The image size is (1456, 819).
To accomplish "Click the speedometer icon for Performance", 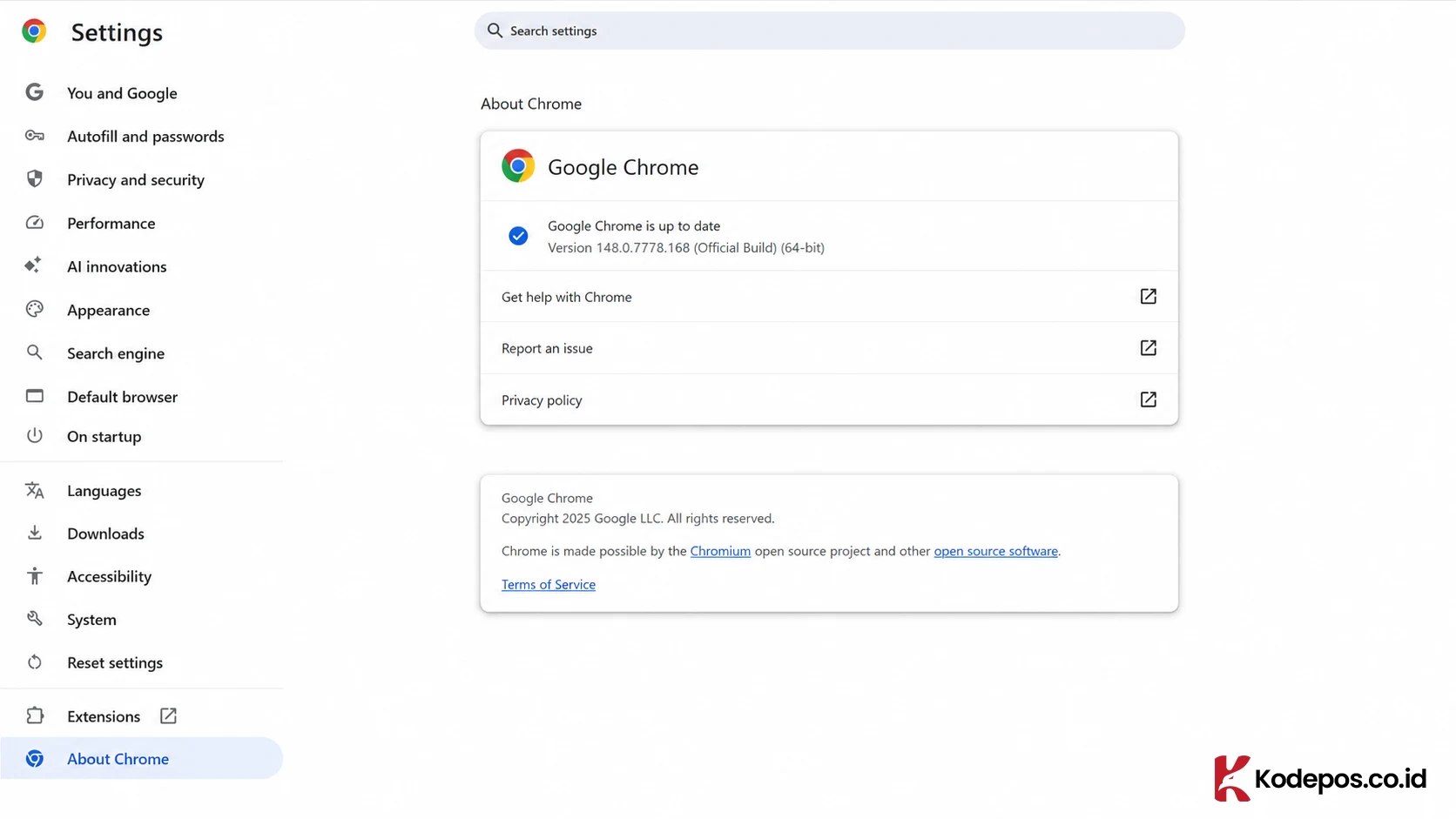I will pos(35,223).
